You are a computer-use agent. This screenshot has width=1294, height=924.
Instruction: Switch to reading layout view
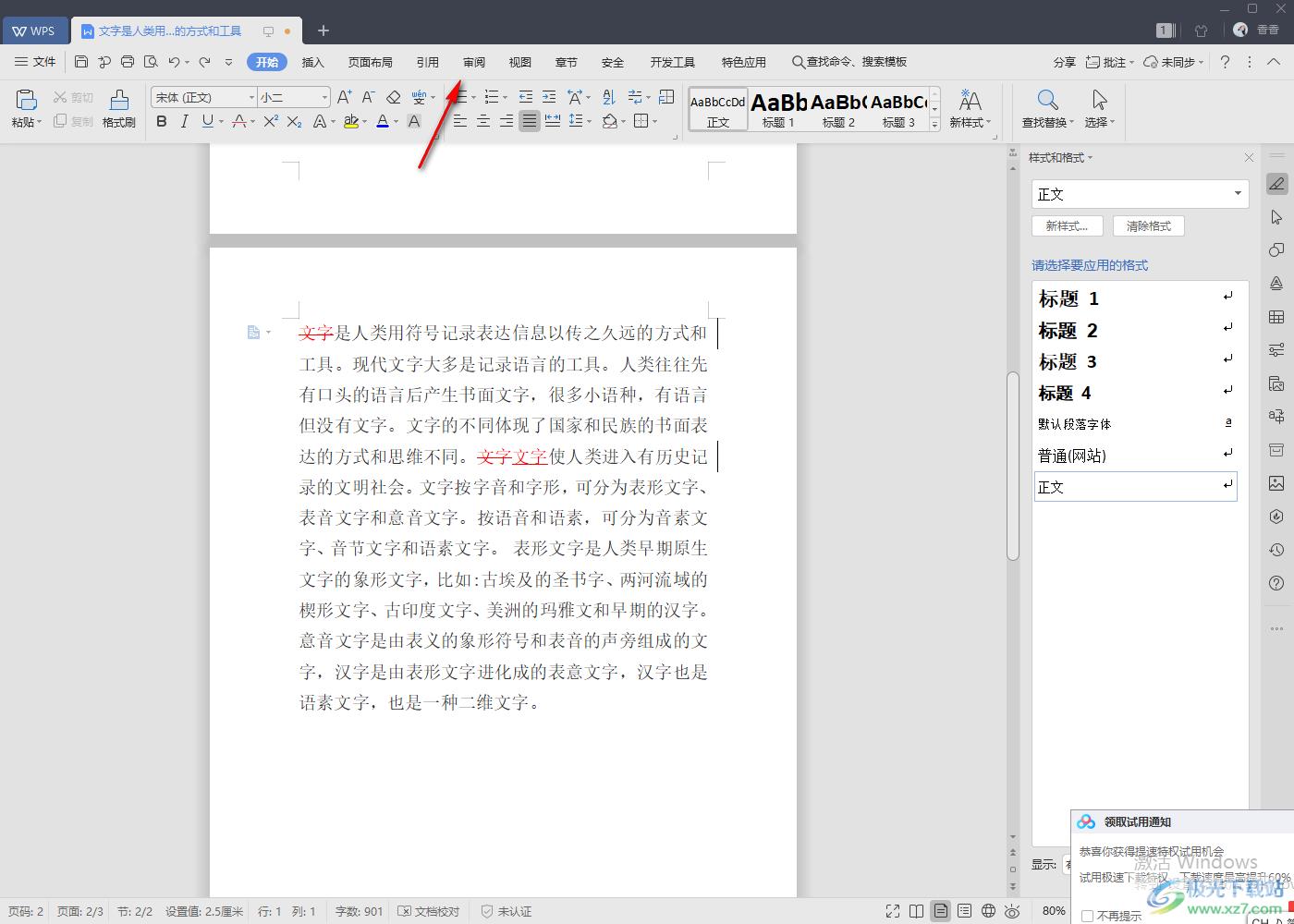pyautogui.click(x=916, y=911)
